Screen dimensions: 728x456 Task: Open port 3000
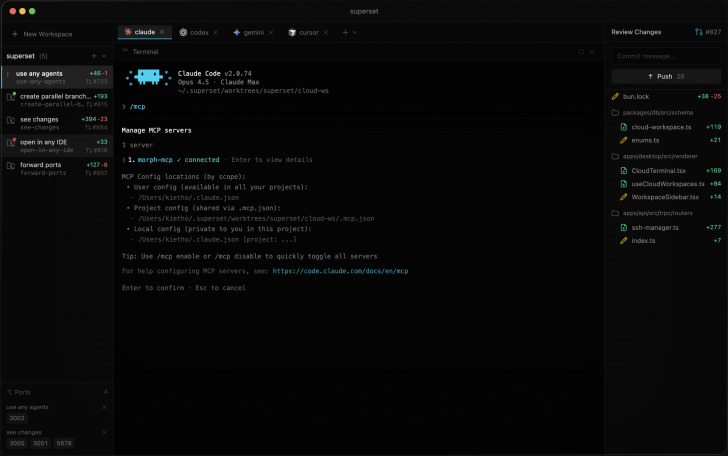pyautogui.click(x=17, y=443)
